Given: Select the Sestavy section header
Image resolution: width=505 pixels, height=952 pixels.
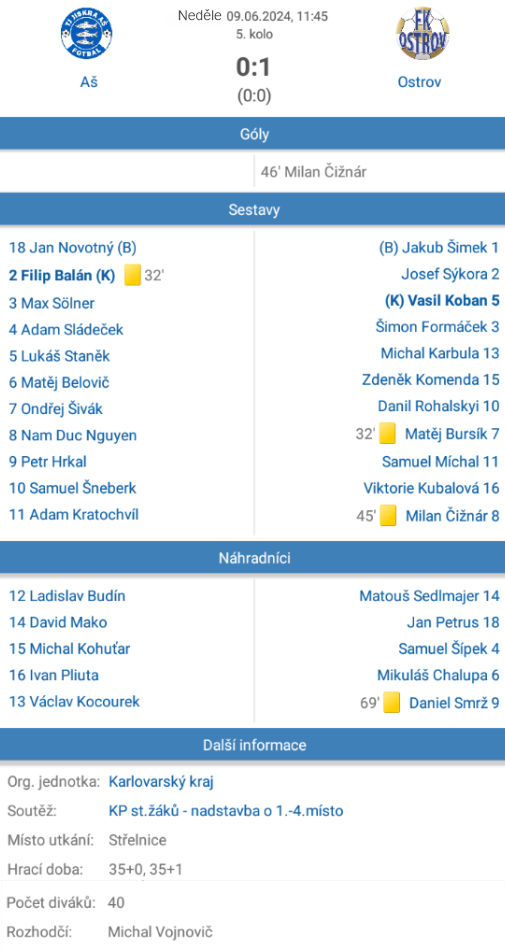Looking at the screenshot, I should [x=252, y=210].
